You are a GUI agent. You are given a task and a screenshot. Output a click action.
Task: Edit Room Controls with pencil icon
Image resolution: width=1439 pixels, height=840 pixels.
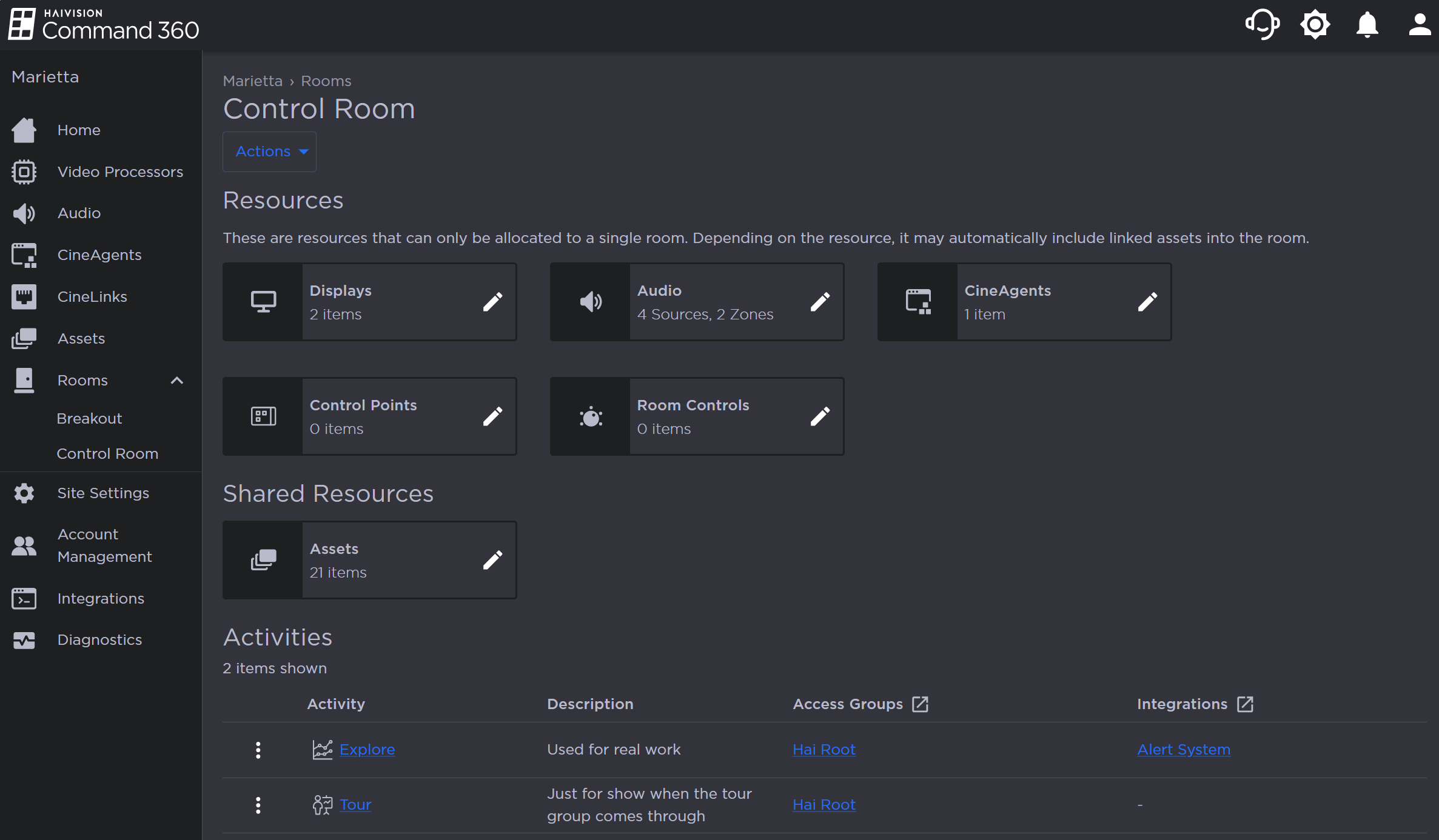[820, 416]
